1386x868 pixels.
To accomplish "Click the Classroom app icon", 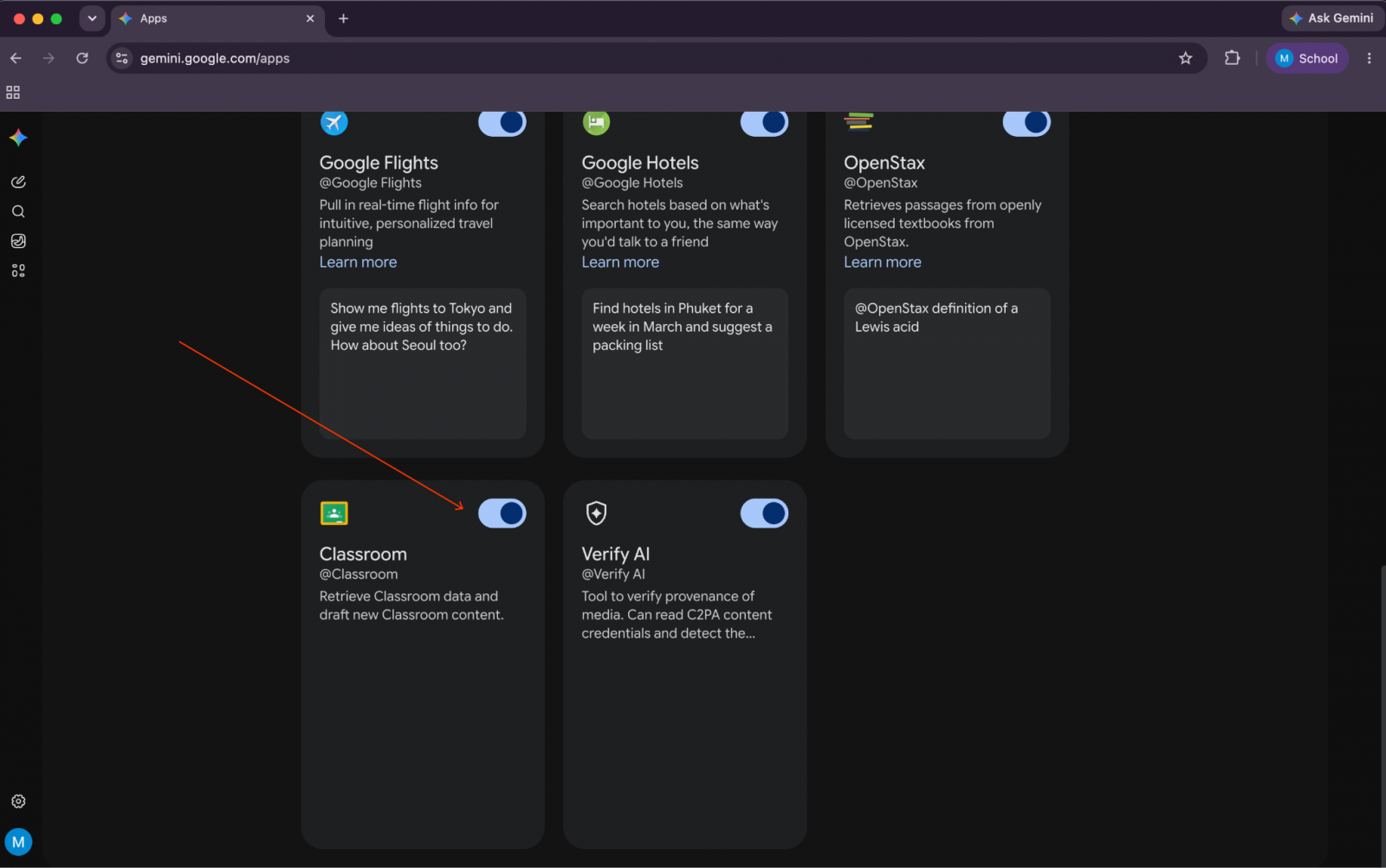I will point(334,514).
